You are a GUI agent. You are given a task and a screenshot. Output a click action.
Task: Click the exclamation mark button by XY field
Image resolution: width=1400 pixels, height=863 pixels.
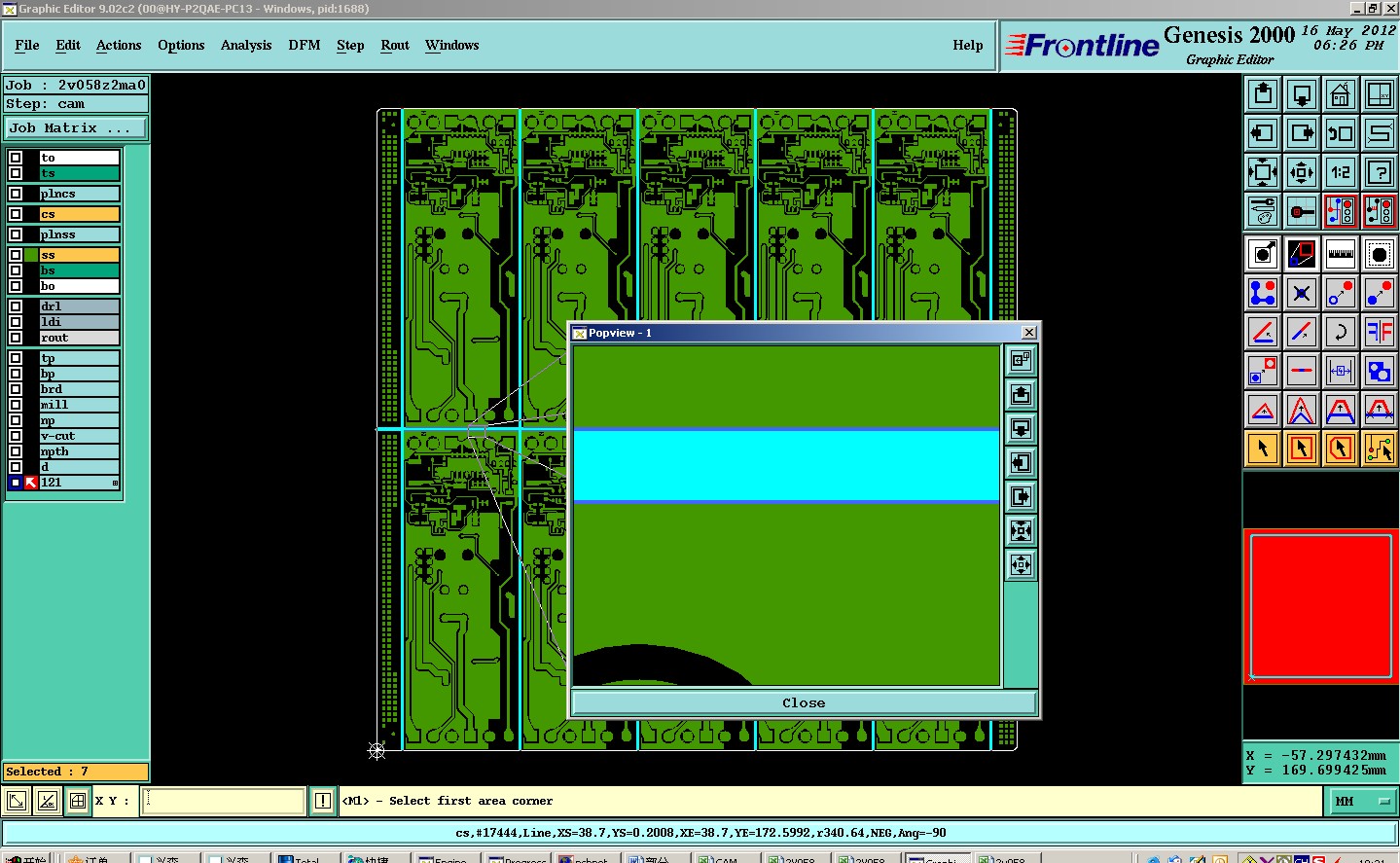click(x=323, y=801)
